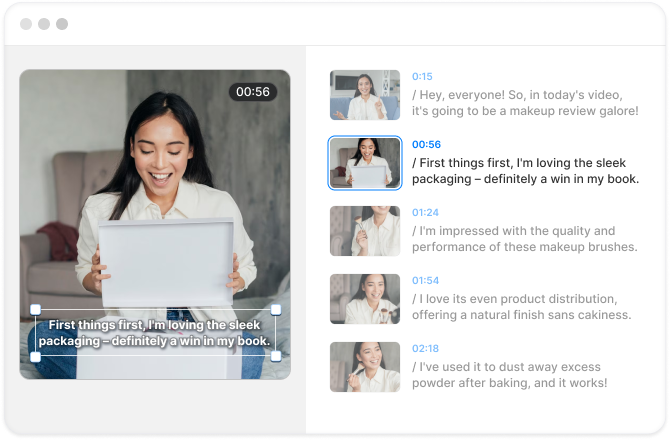Select the subtitle text overlay on the video
Image resolution: width=670 pixels, height=440 pixels.
coord(158,333)
